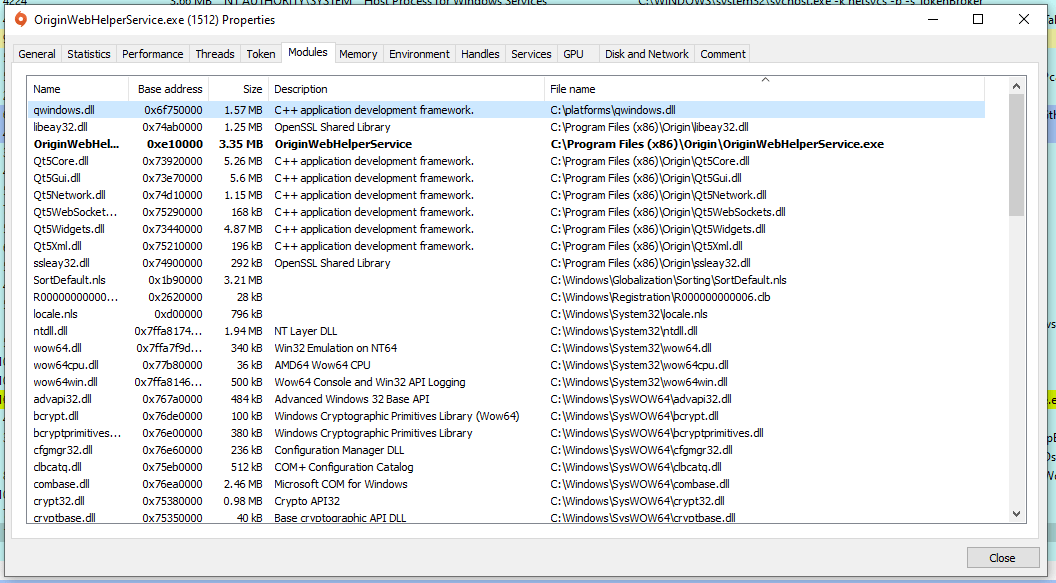Viewport: 1056px width, 583px height.
Task: Sort by Base address column header
Action: click(x=169, y=89)
